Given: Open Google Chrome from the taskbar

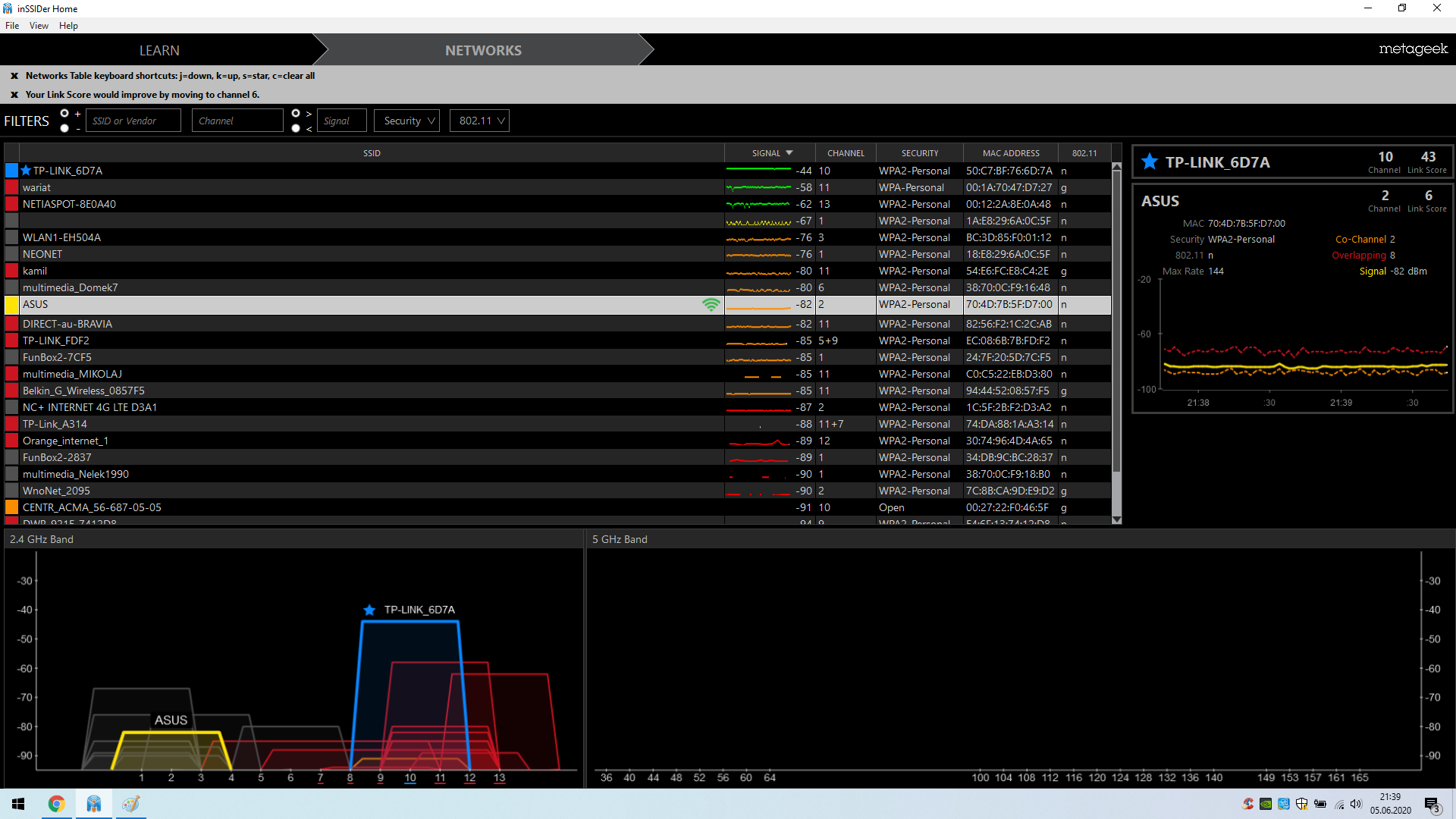Looking at the screenshot, I should point(57,804).
